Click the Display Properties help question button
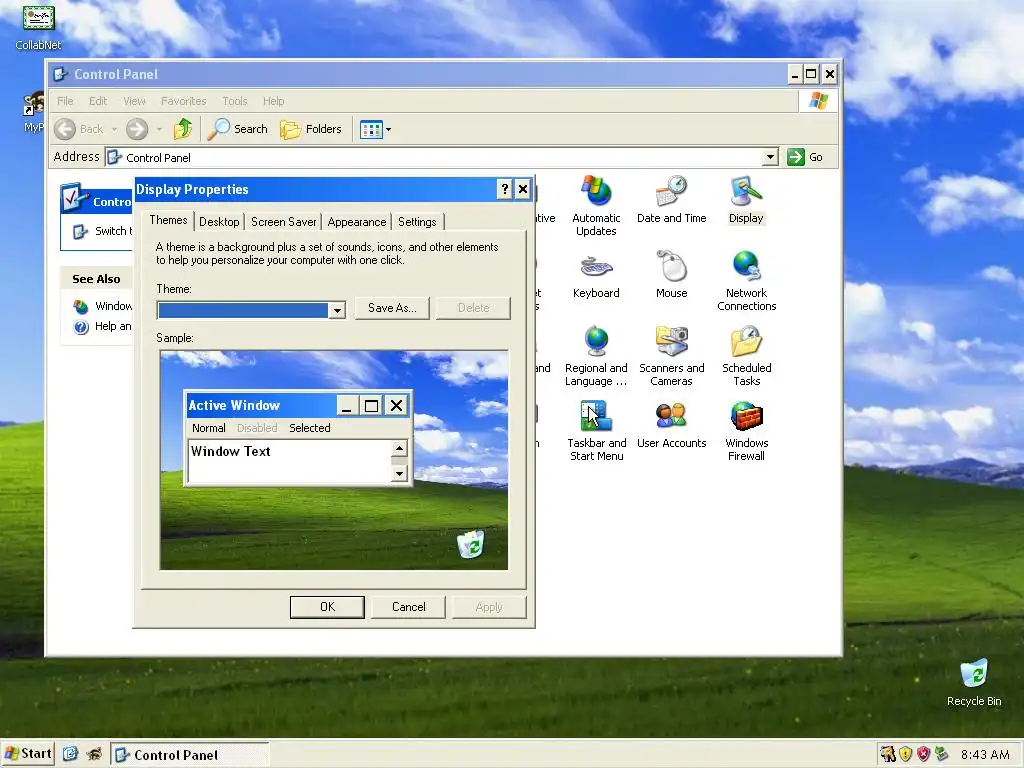The height and width of the screenshot is (768, 1024). (x=504, y=189)
